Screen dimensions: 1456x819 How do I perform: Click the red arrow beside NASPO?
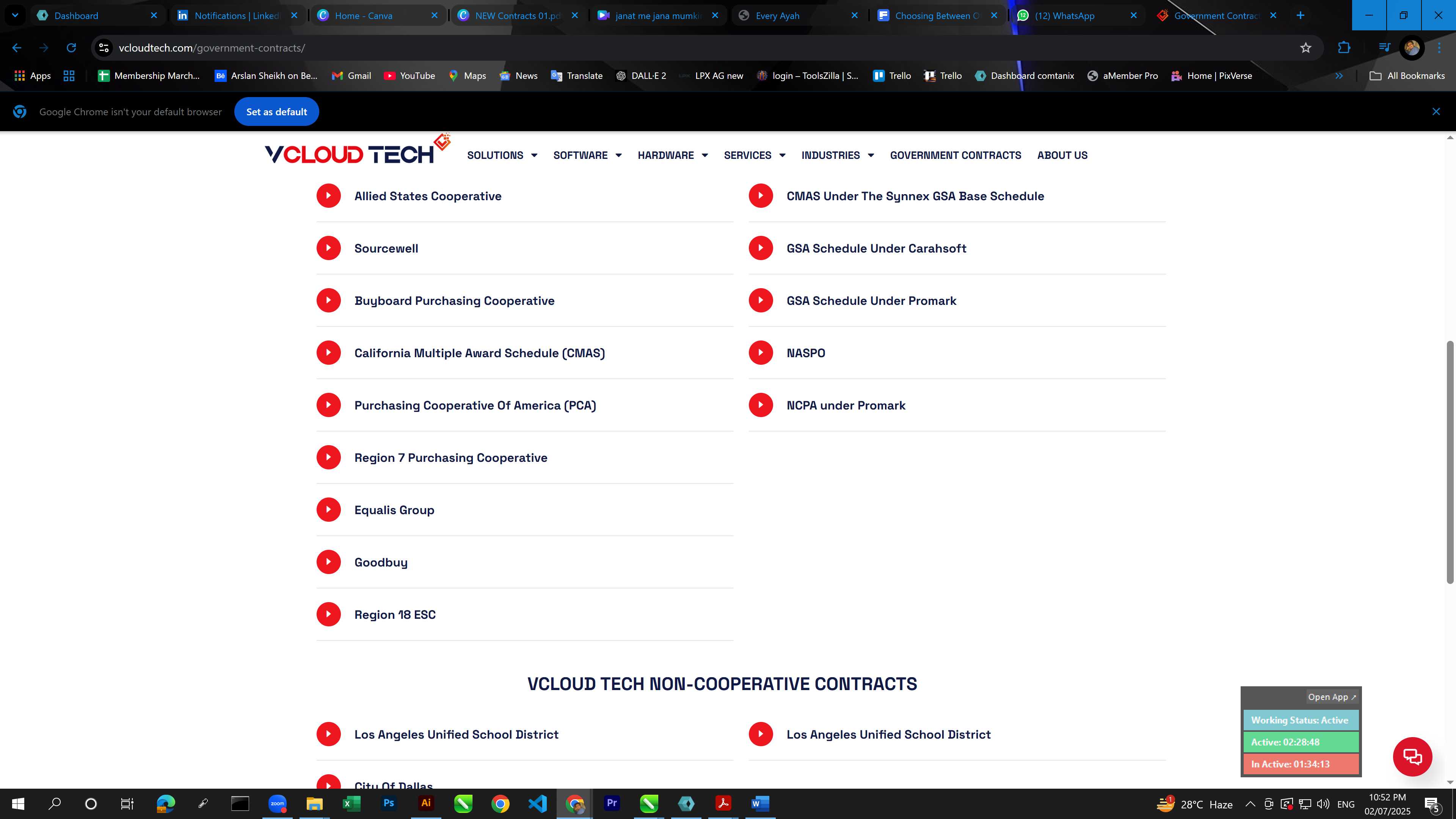pos(761,353)
